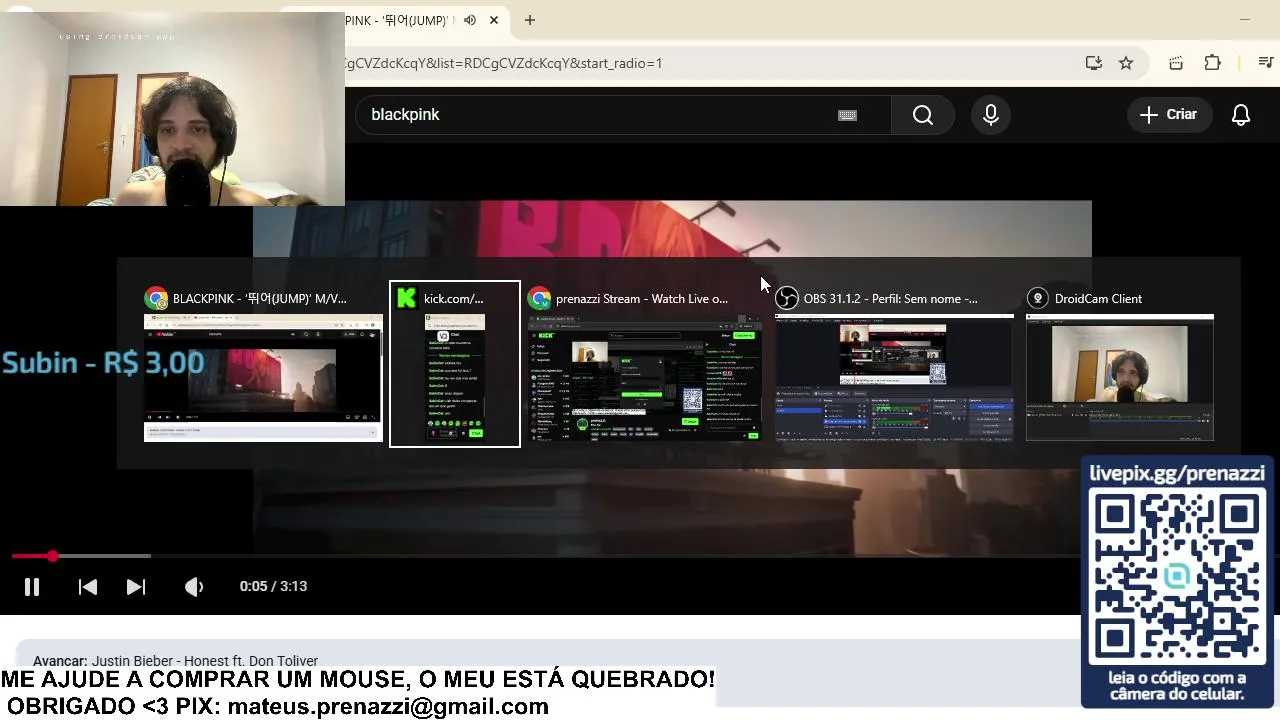The height and width of the screenshot is (720, 1280).
Task: Open the icon beside the extensions puzzle
Action: (1176, 63)
